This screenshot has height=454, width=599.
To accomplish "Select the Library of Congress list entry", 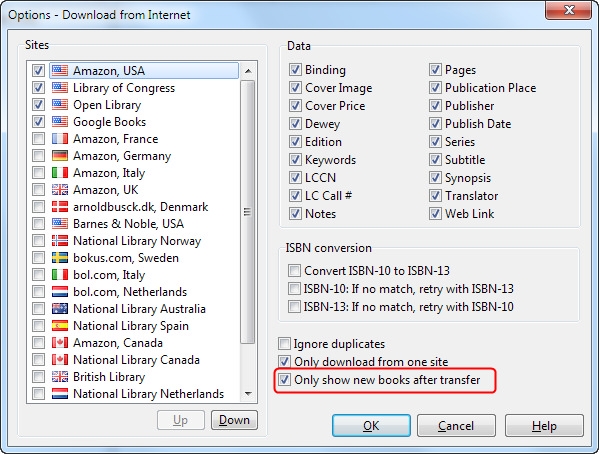I will click(124, 88).
